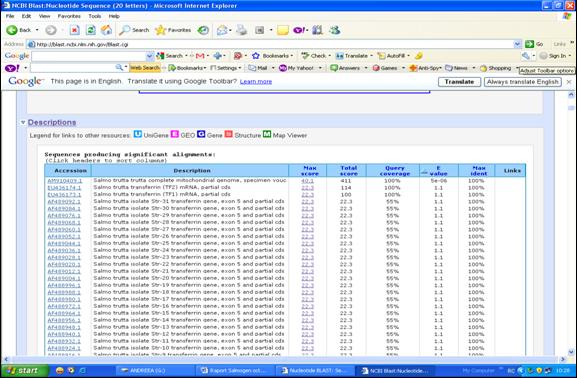
Task: Click the Back arrow icon
Action: click(x=12, y=30)
